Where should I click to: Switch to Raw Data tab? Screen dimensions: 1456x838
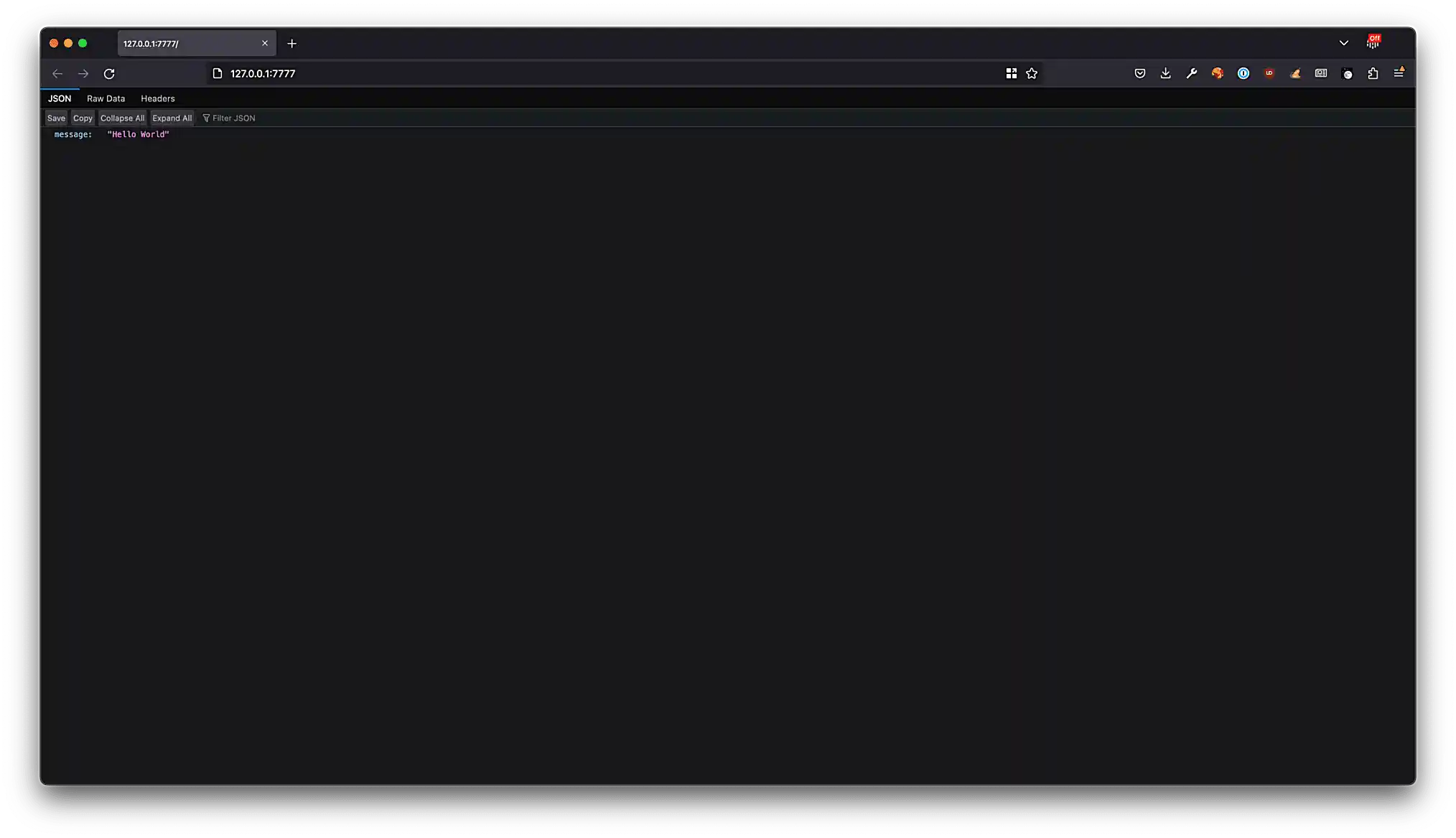(x=106, y=98)
